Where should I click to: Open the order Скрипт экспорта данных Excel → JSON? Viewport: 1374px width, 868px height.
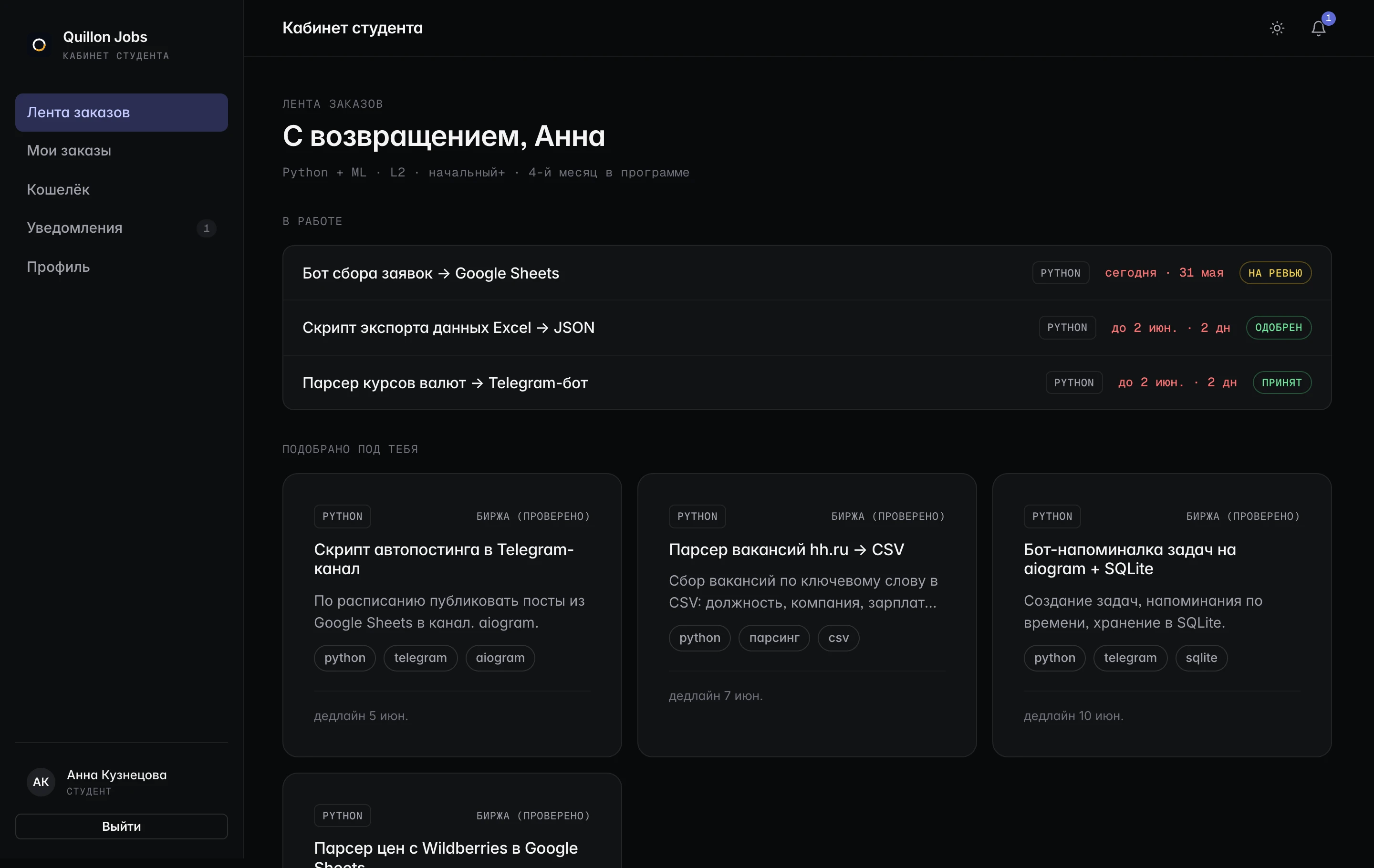807,328
